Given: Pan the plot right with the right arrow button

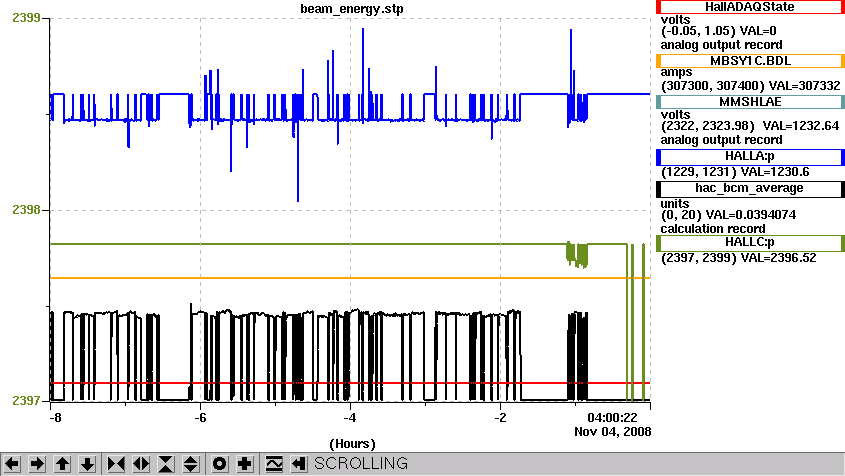Looking at the screenshot, I should tap(37, 464).
